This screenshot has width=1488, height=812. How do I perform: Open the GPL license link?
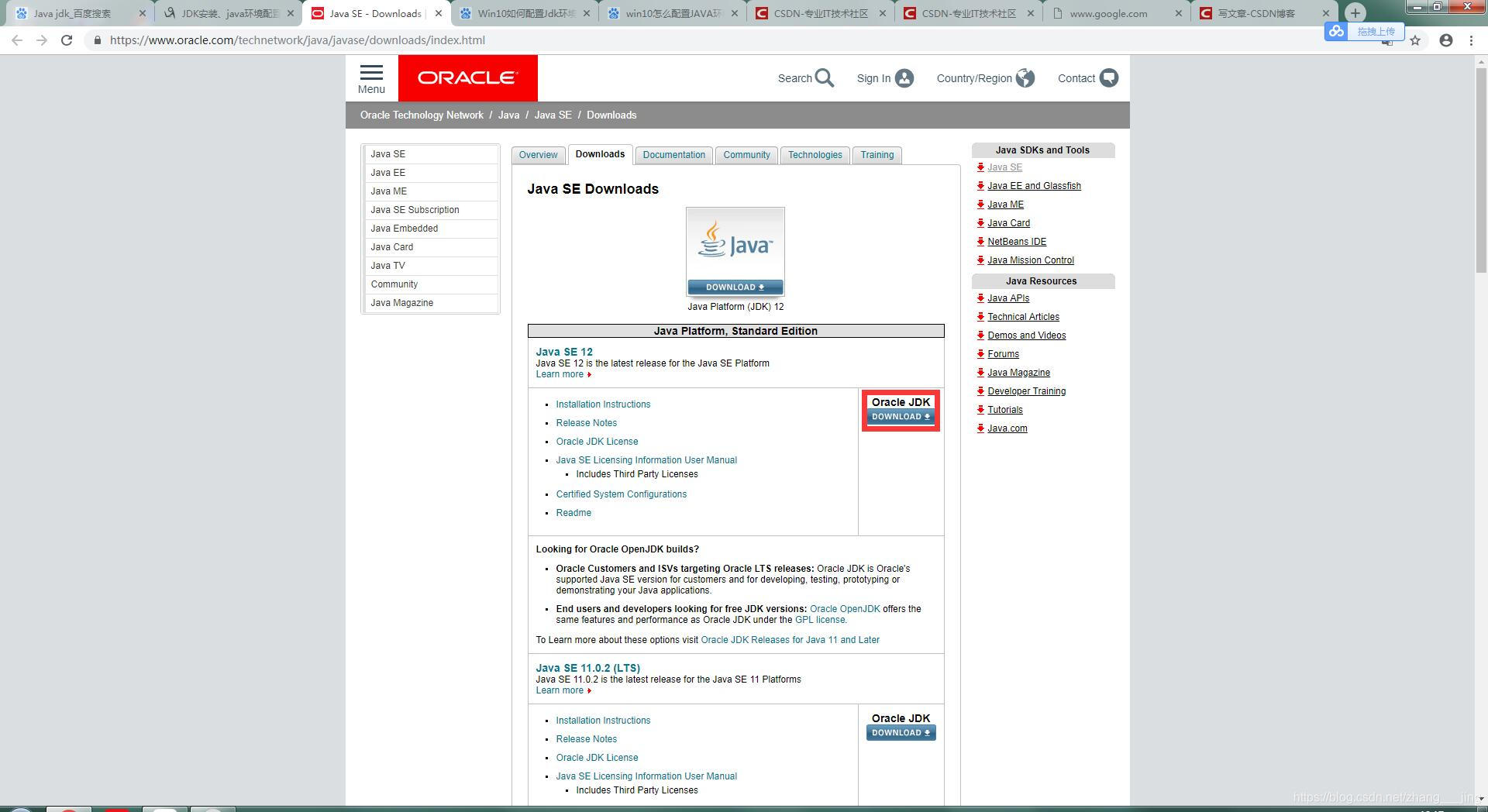point(820,620)
